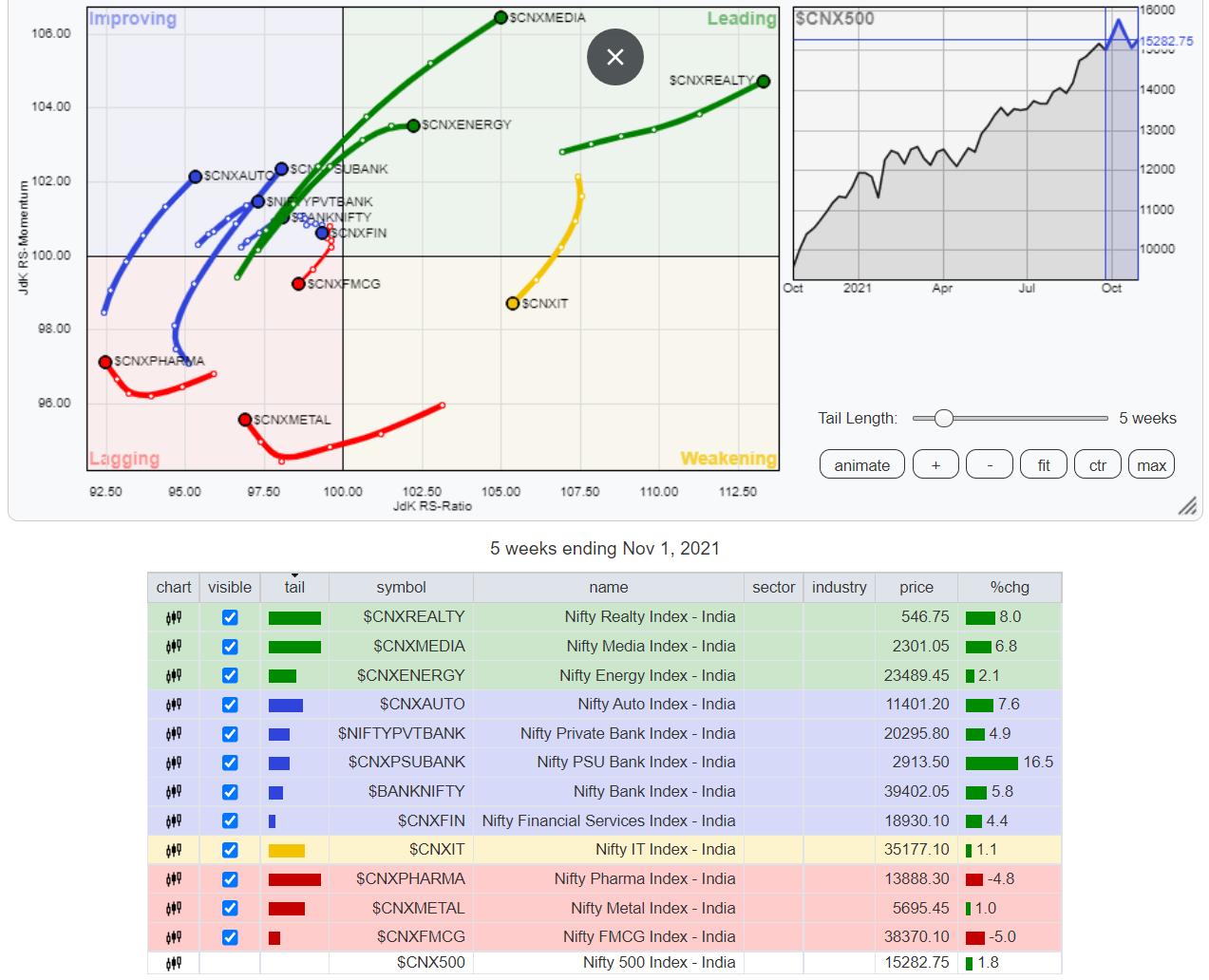Sort table by %chg column header
The image size is (1209, 980).
[1009, 587]
